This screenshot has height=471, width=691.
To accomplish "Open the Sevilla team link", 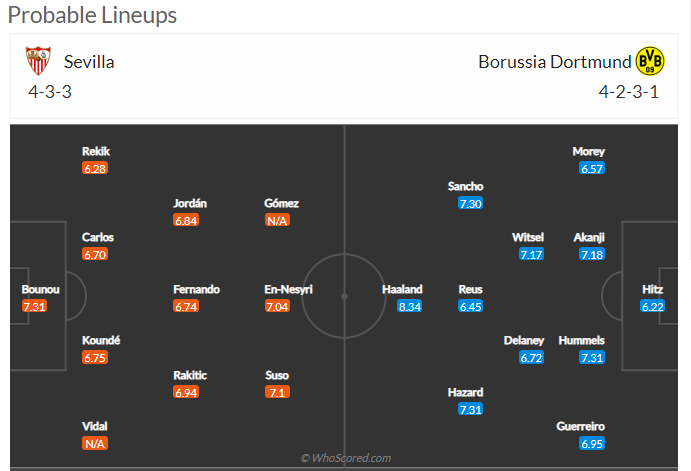I will point(89,62).
